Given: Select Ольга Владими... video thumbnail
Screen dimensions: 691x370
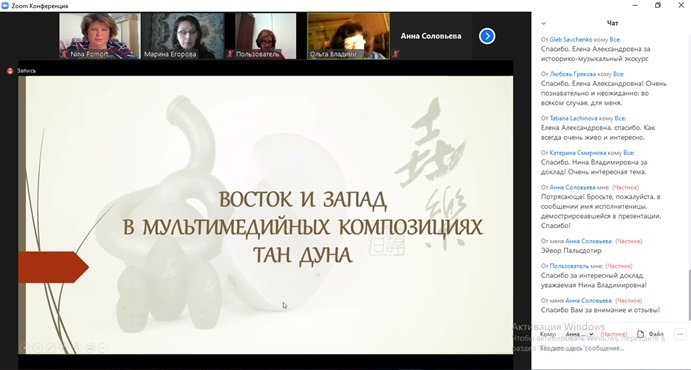Looking at the screenshot, I should pyautogui.click(x=348, y=36).
